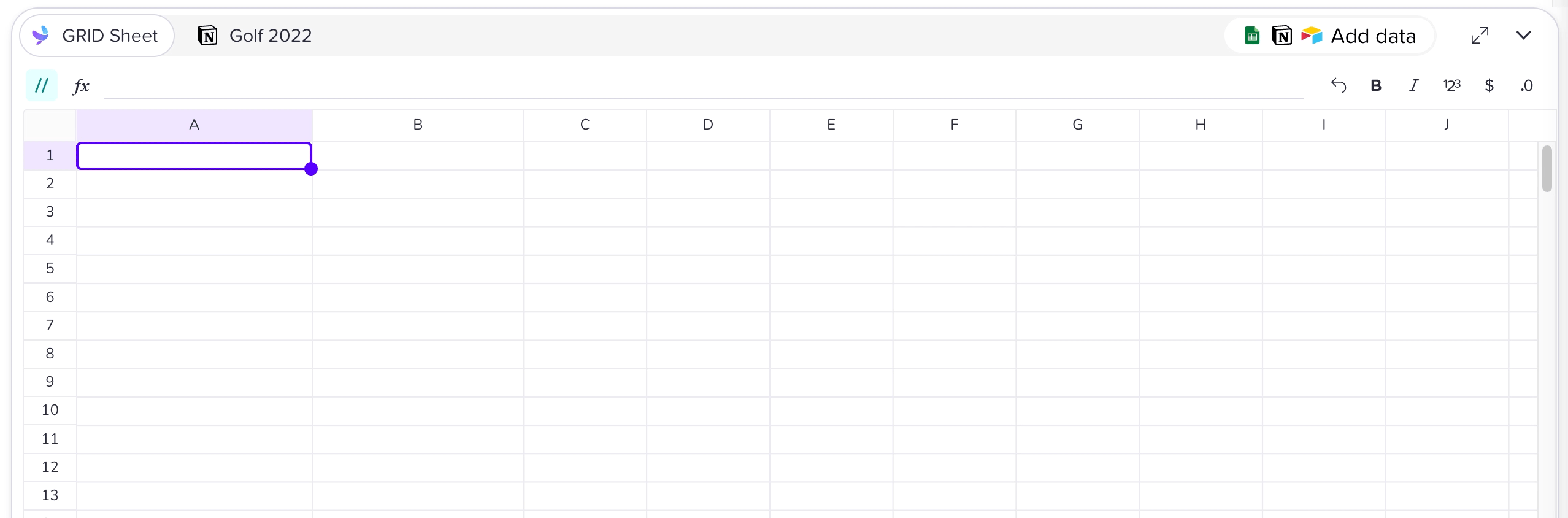1568x518 pixels.
Task: Expand the sheet to fullscreen
Action: tap(1480, 36)
